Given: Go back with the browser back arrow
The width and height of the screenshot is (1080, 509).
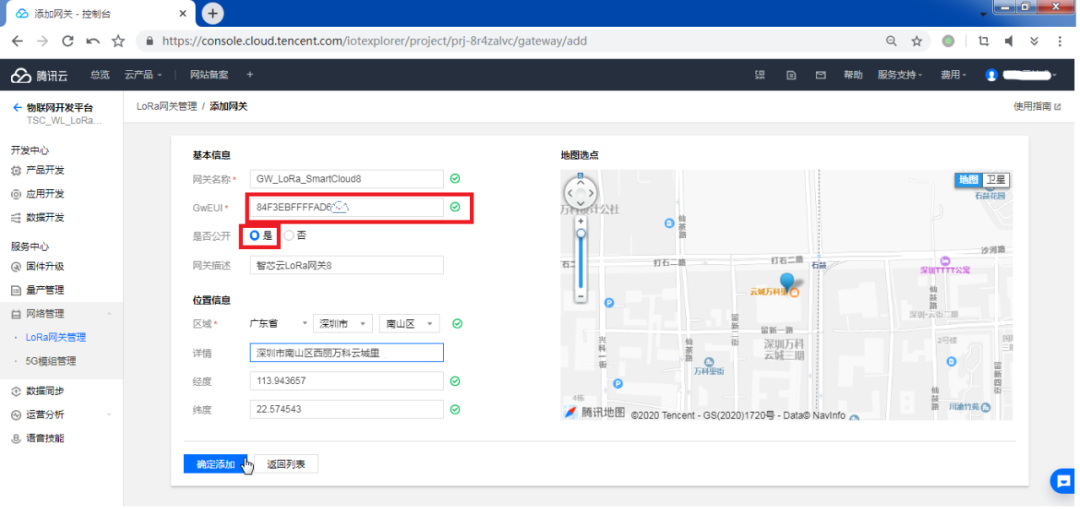Looking at the screenshot, I should coord(17,41).
